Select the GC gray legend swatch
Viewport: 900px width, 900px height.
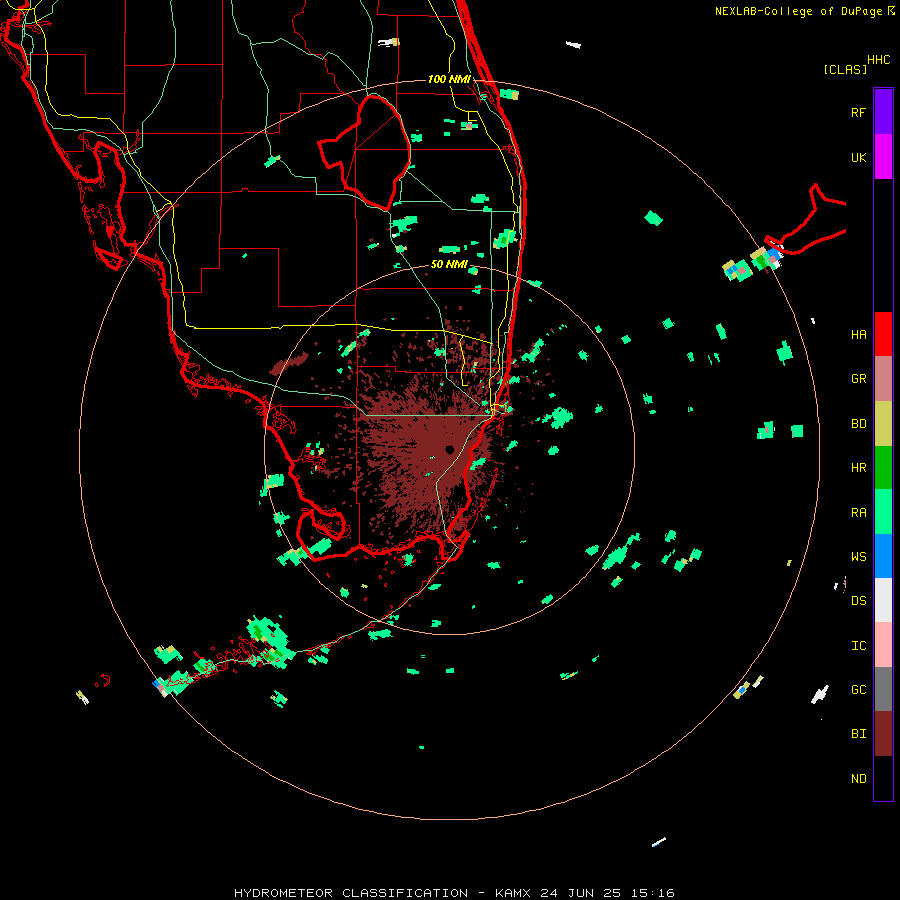883,689
